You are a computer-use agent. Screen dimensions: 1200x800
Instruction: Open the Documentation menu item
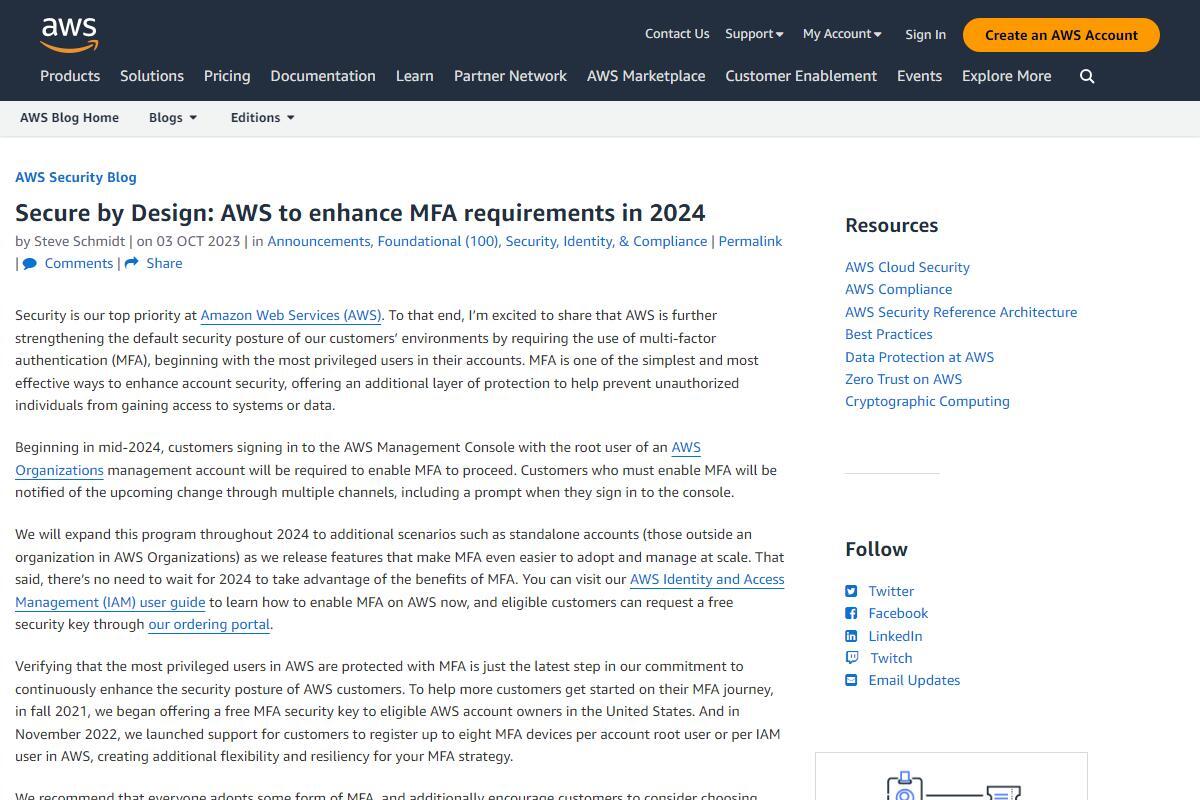click(323, 76)
